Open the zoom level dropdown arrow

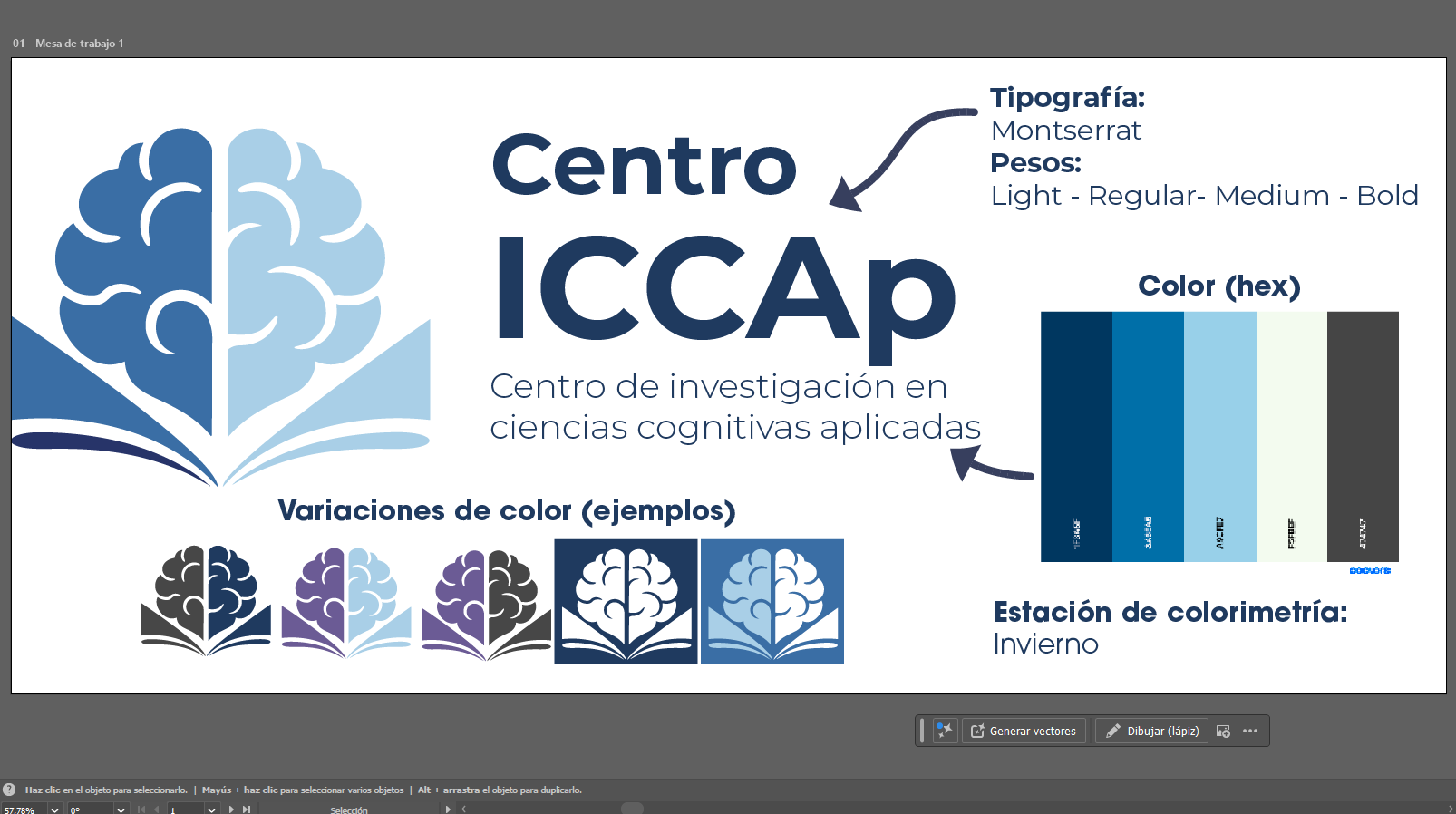54,809
